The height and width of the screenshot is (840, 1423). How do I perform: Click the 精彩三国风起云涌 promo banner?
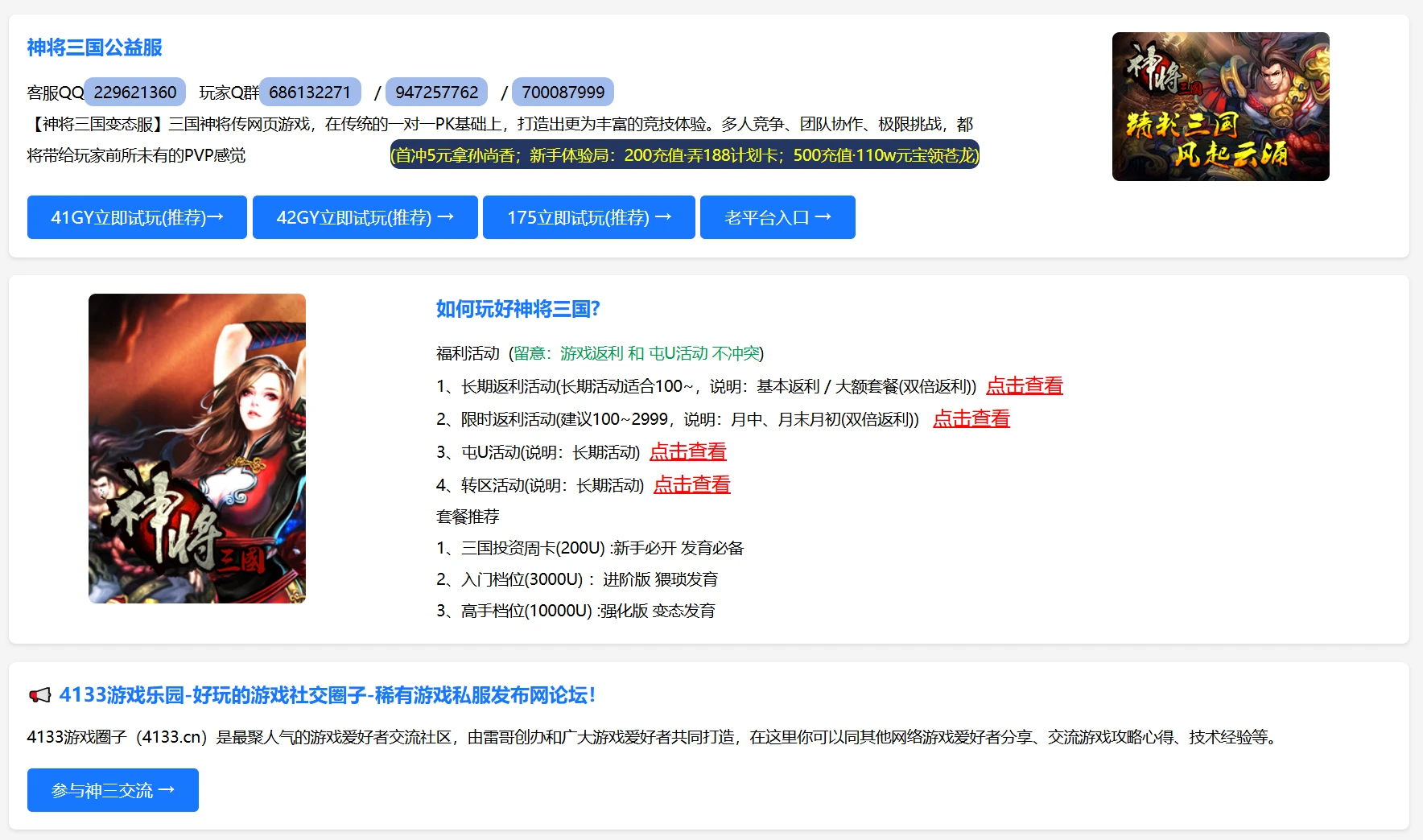[x=1220, y=106]
